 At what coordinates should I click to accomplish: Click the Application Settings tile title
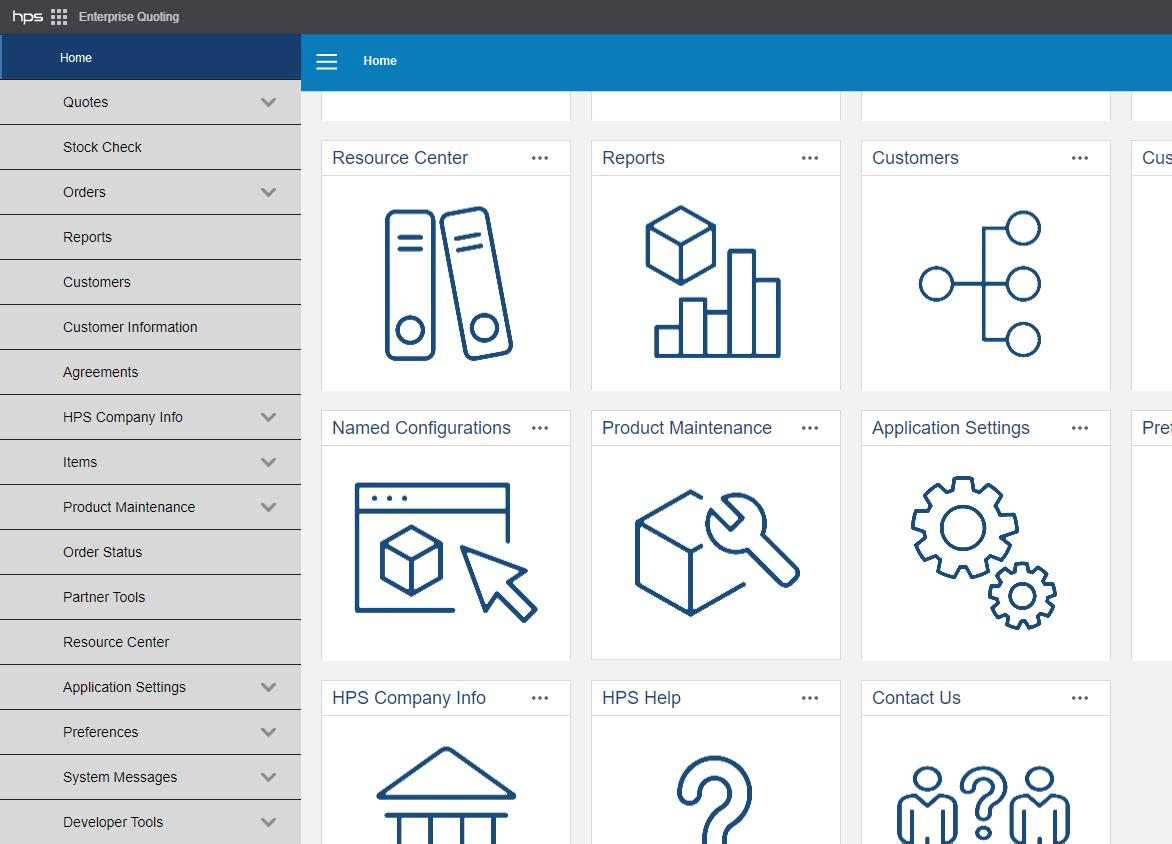tap(951, 428)
